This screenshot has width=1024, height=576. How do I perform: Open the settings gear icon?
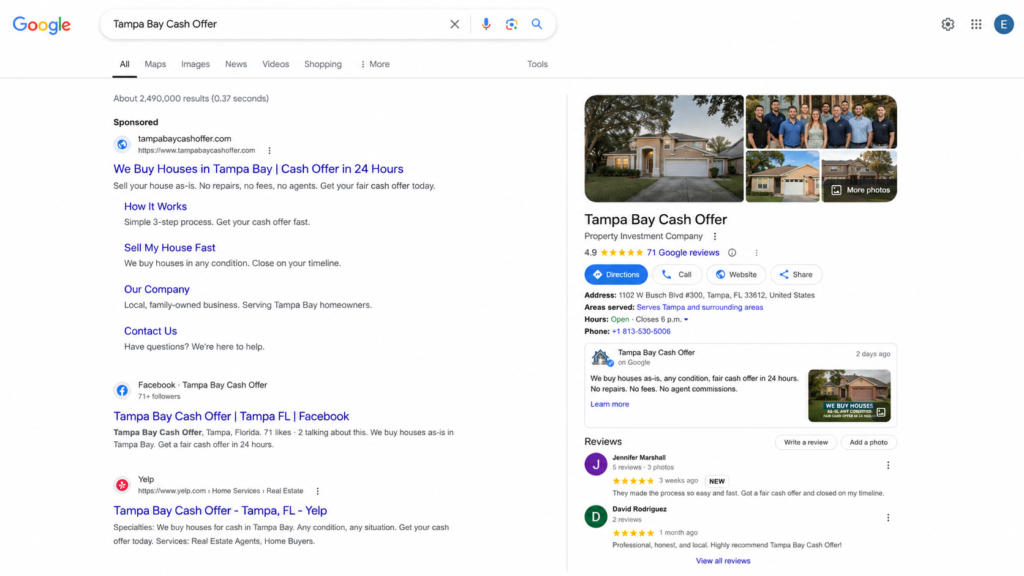(948, 24)
